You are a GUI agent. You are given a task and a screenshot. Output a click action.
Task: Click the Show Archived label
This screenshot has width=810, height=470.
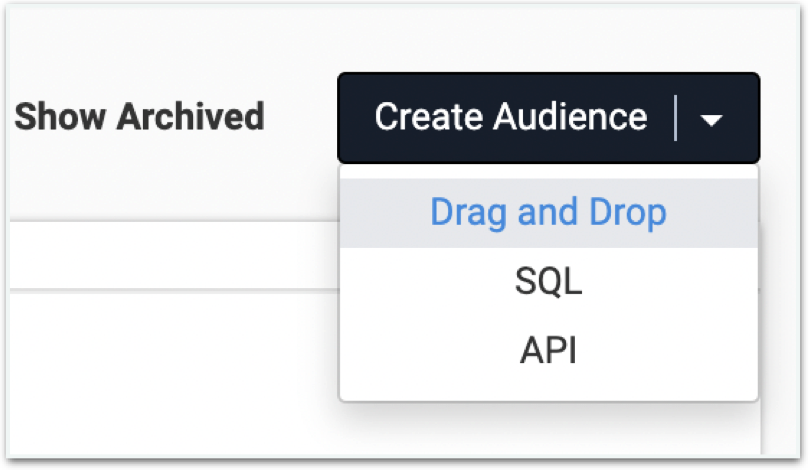pos(139,116)
